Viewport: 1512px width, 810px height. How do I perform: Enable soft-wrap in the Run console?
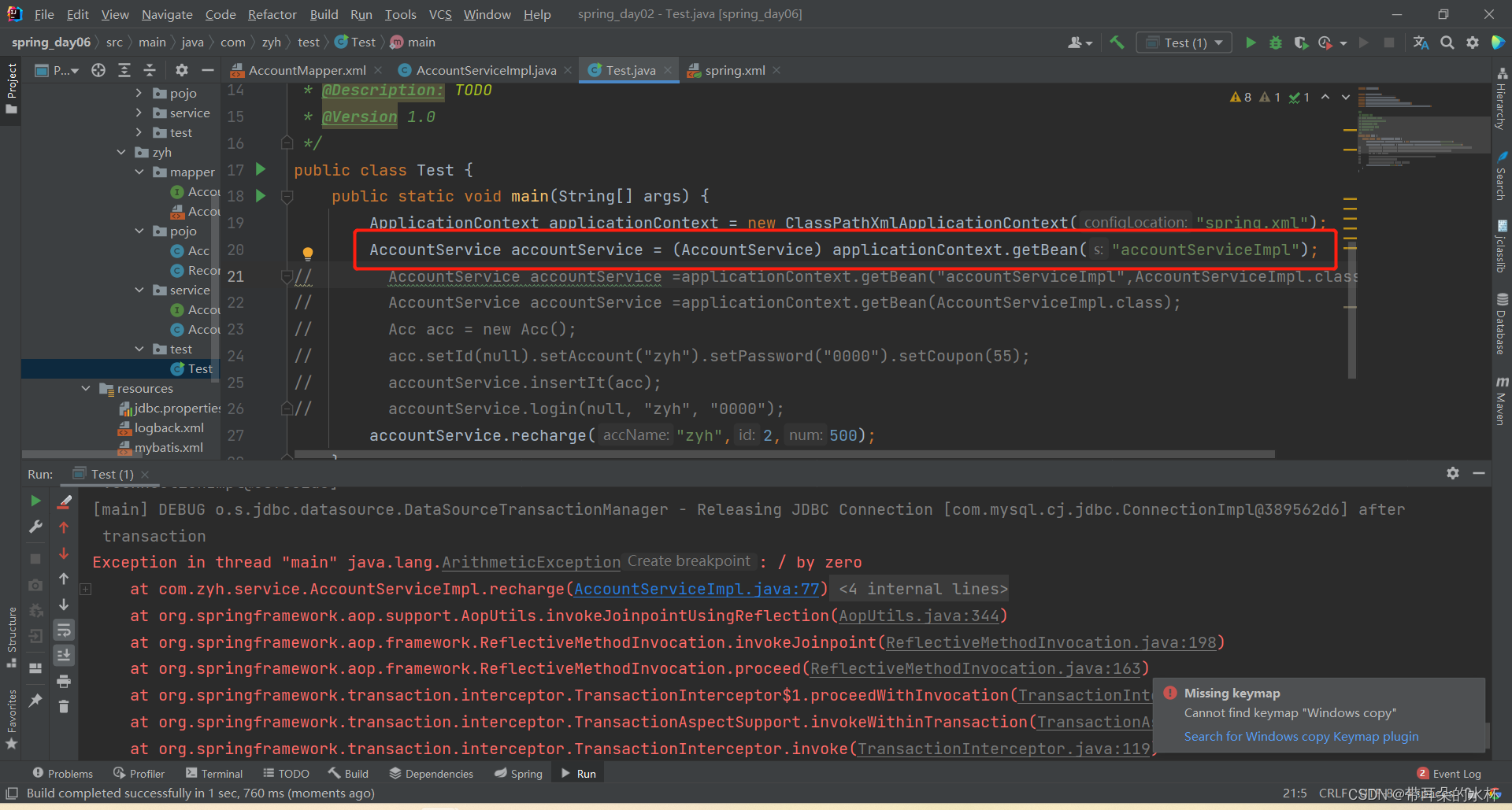pos(64,630)
